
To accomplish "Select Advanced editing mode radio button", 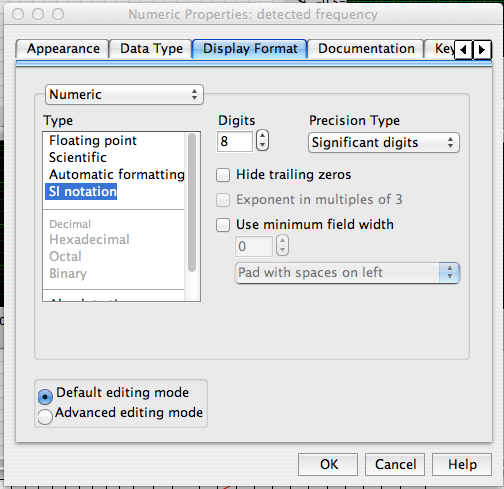I will 45,416.
